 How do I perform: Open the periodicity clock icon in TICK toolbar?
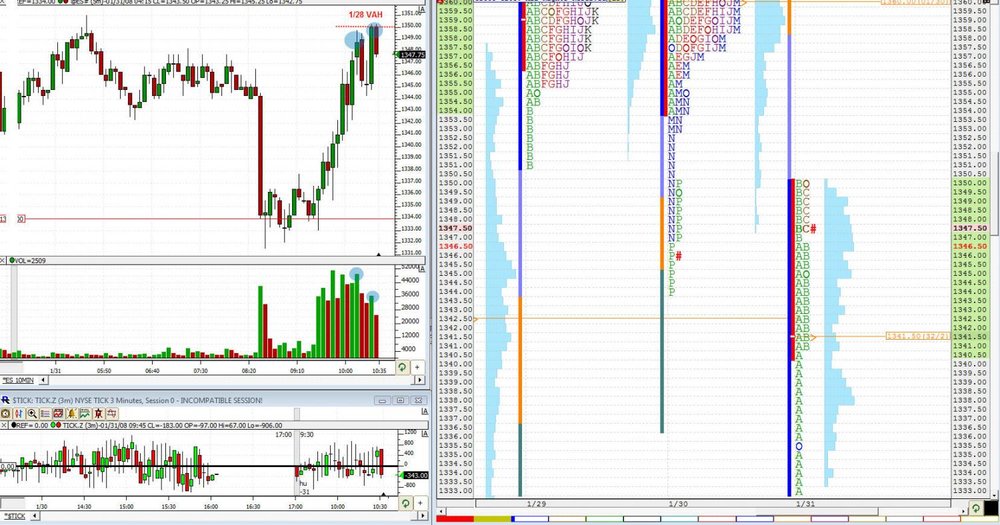click(6, 413)
